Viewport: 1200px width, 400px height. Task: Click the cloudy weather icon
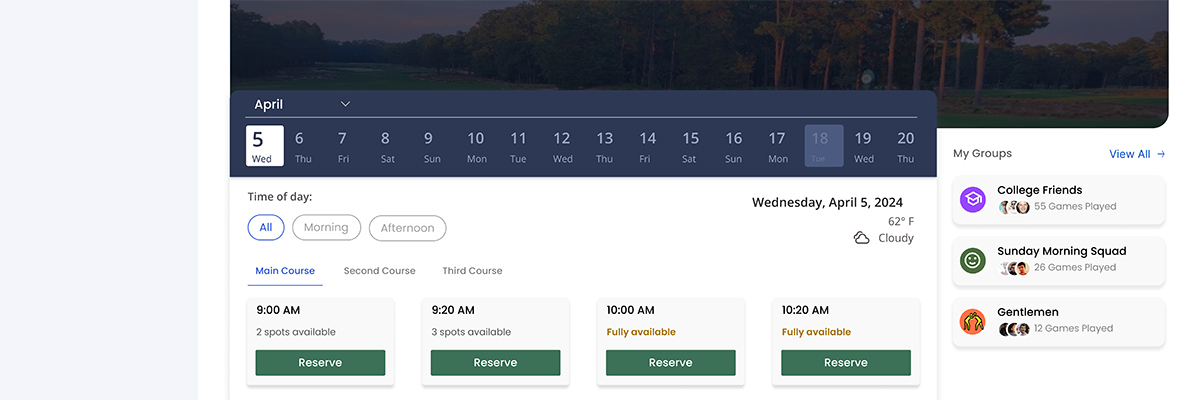[x=861, y=238]
